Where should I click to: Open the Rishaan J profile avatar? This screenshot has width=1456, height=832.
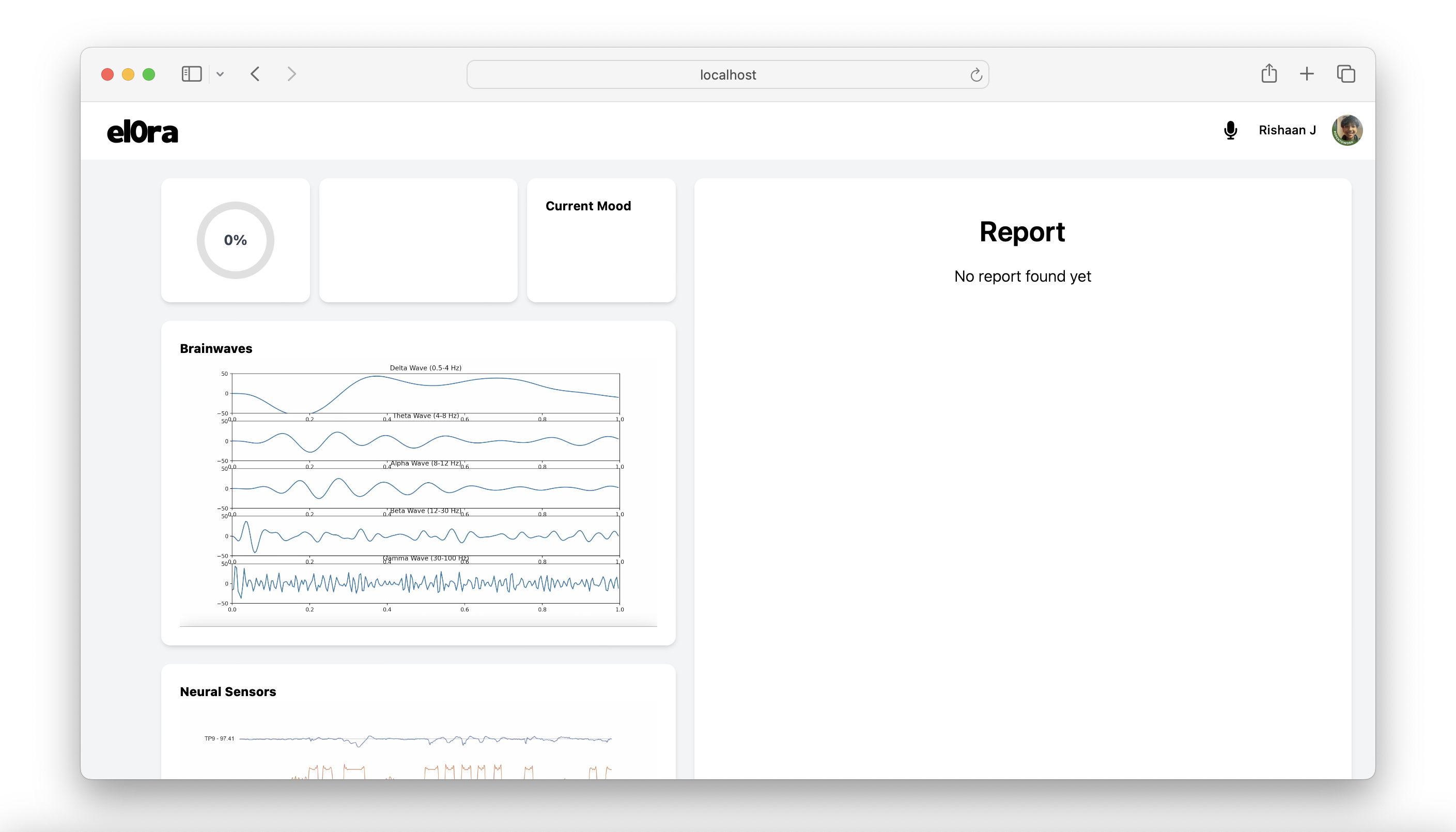pos(1347,130)
